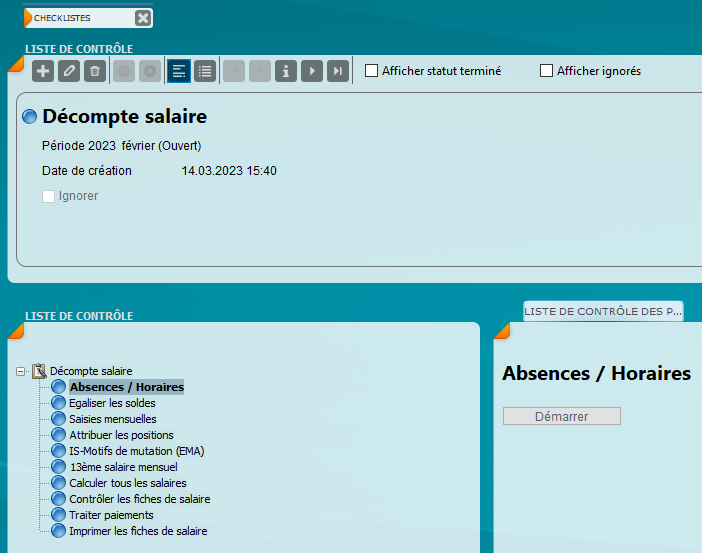702x553 pixels.
Task: Click the greyed checkmark confirm icon
Action: [124, 71]
